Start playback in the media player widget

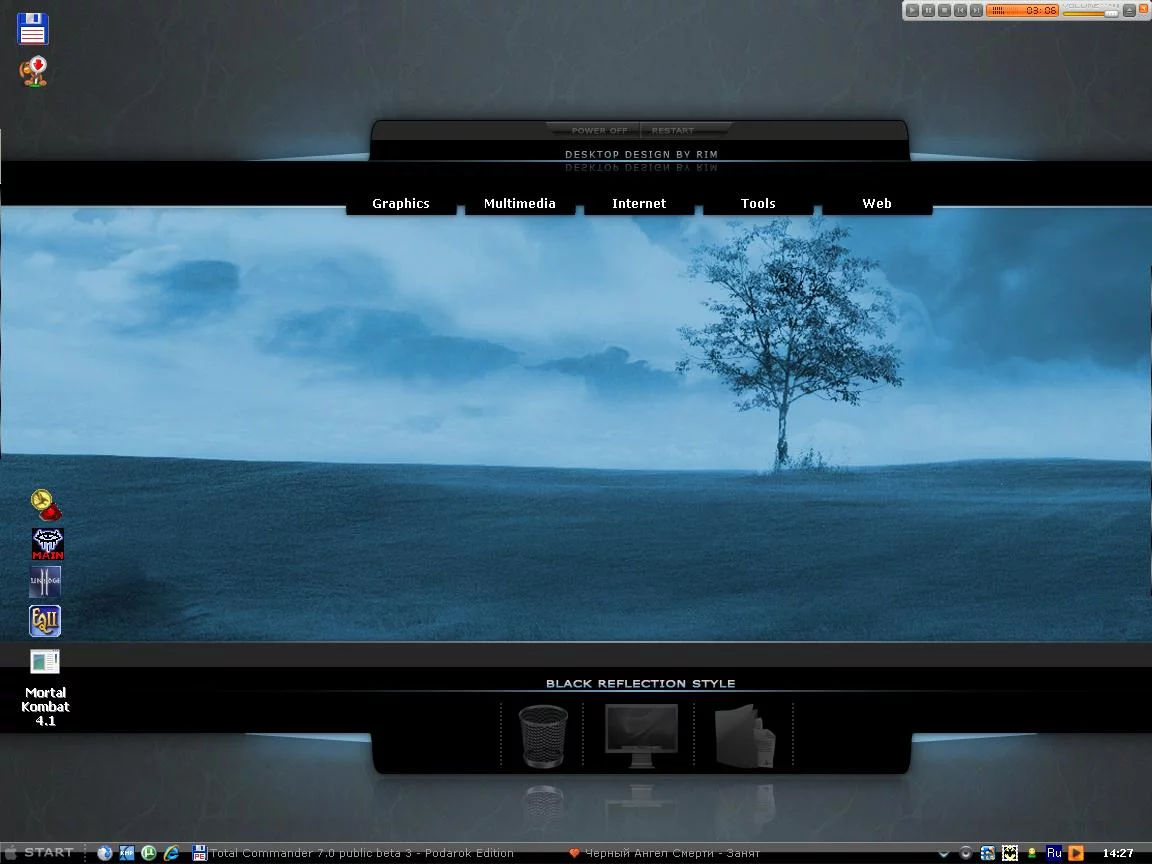point(912,10)
